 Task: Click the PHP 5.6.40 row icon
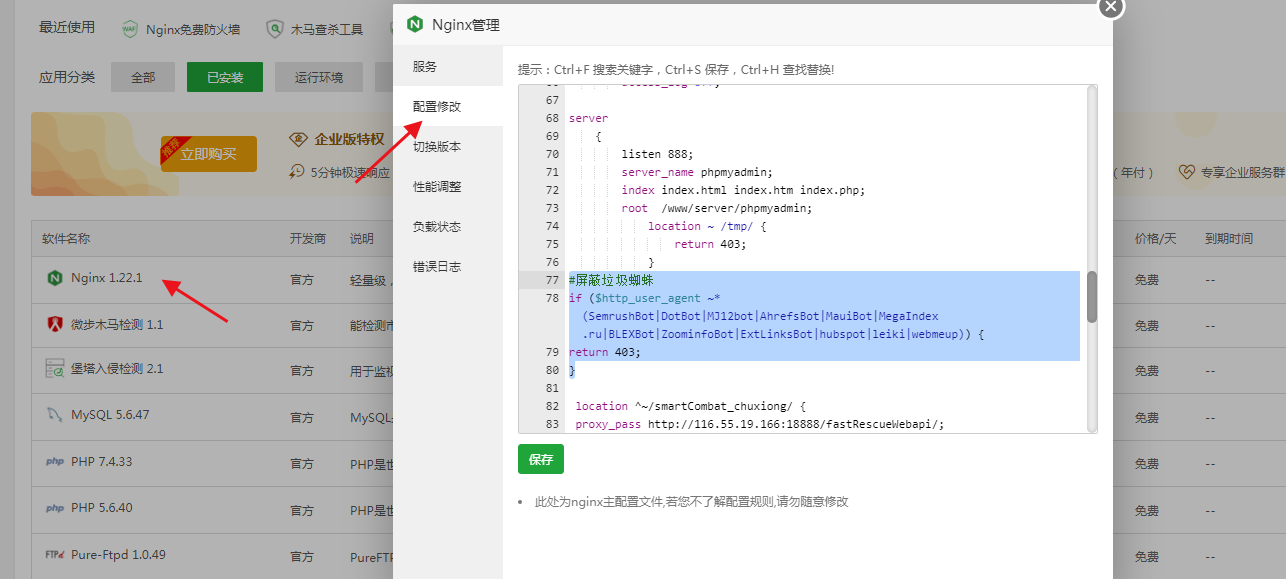(x=54, y=508)
